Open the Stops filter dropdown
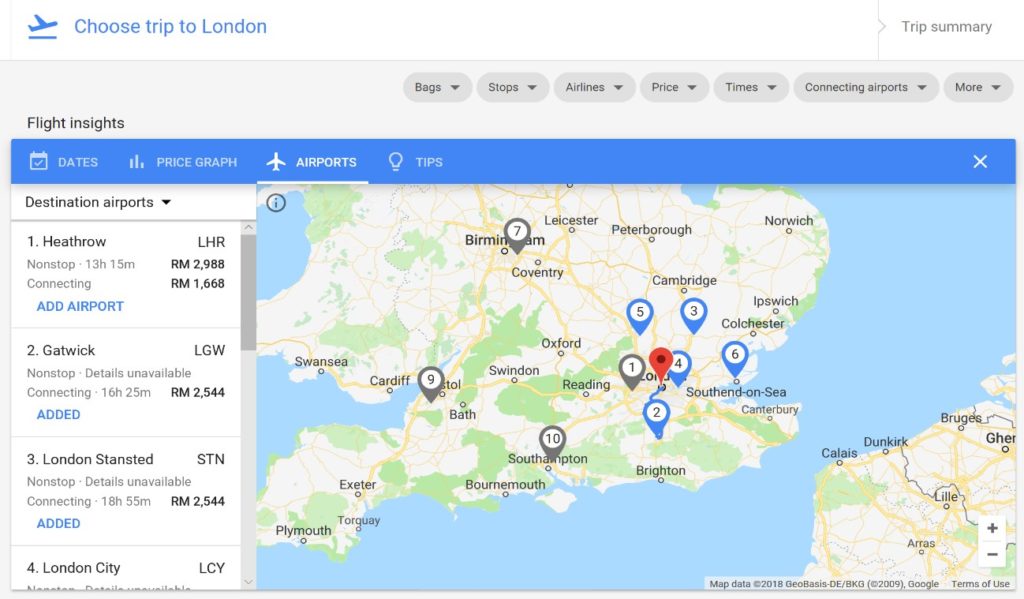Screen dimensions: 1024x599 [513, 87]
